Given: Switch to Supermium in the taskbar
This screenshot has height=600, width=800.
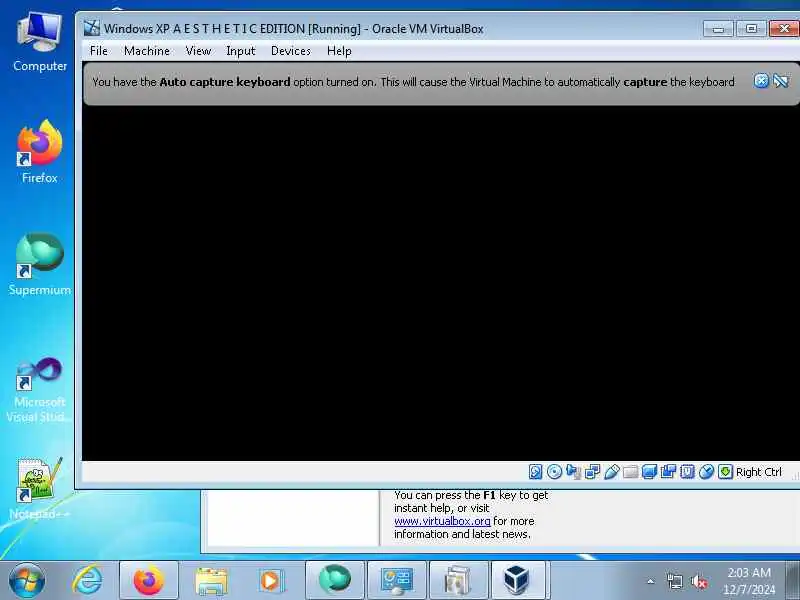Looking at the screenshot, I should click(335, 581).
